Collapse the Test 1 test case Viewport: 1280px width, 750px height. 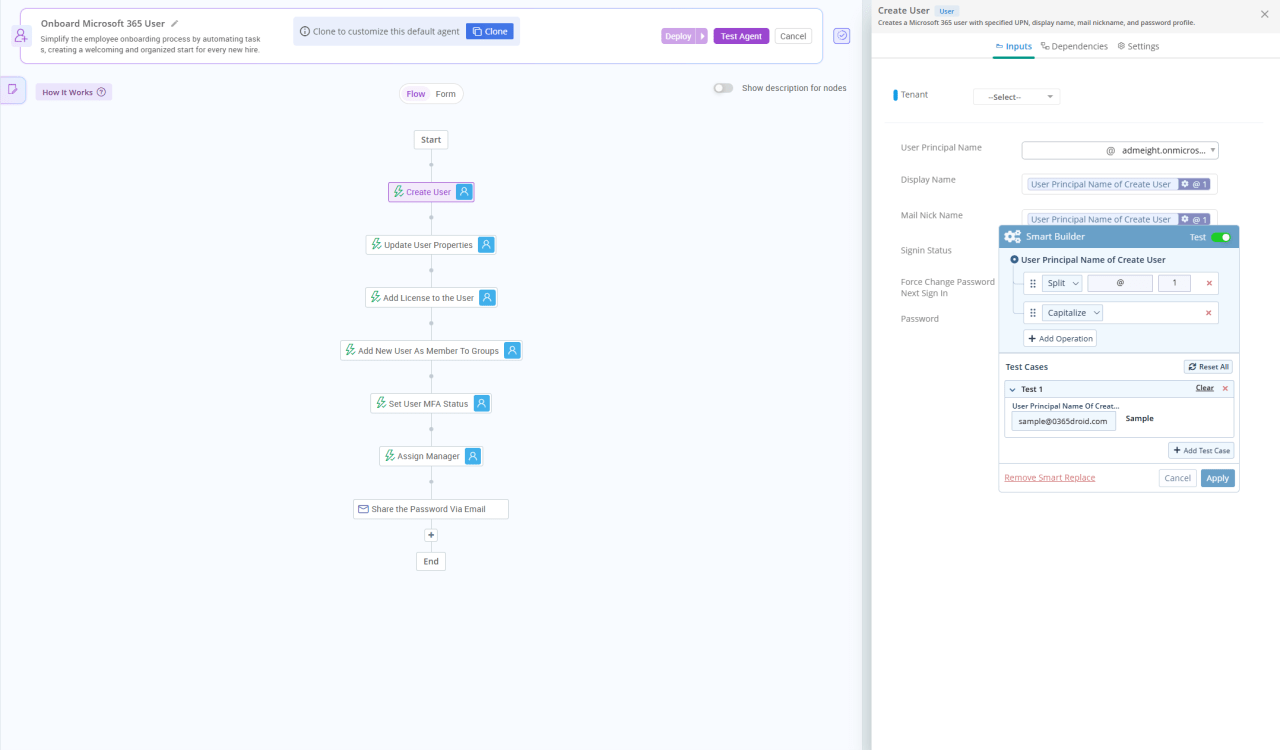[x=1012, y=389]
